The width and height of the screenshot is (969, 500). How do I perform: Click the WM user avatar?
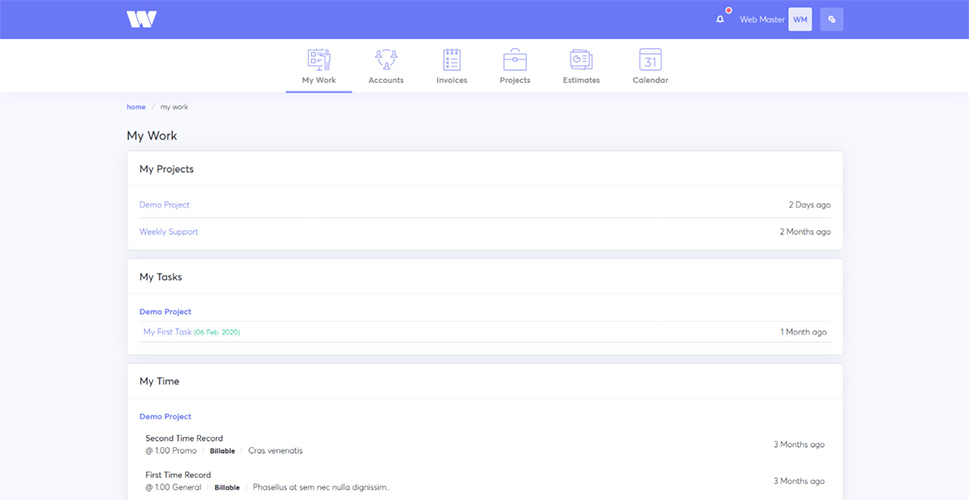[x=800, y=19]
